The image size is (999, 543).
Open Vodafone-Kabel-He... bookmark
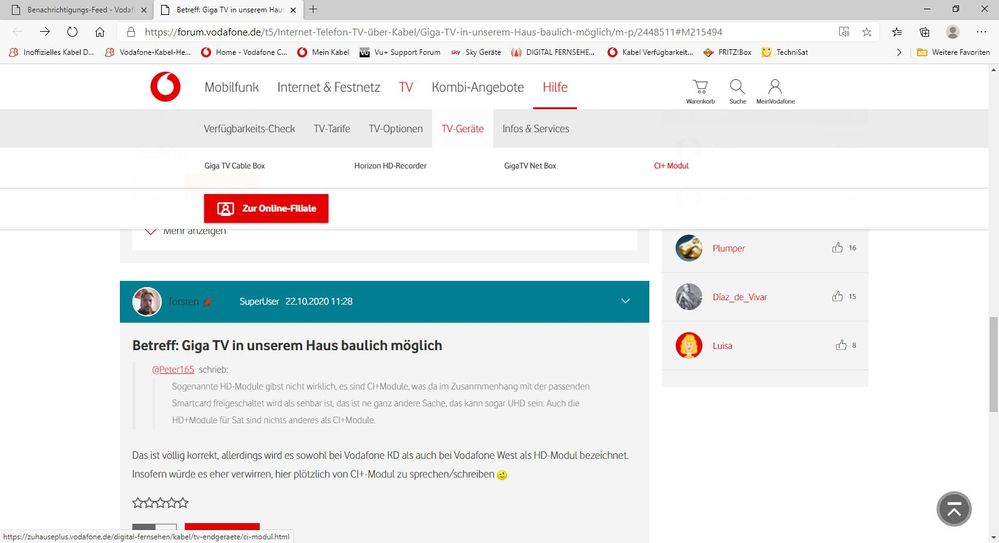pyautogui.click(x=148, y=52)
